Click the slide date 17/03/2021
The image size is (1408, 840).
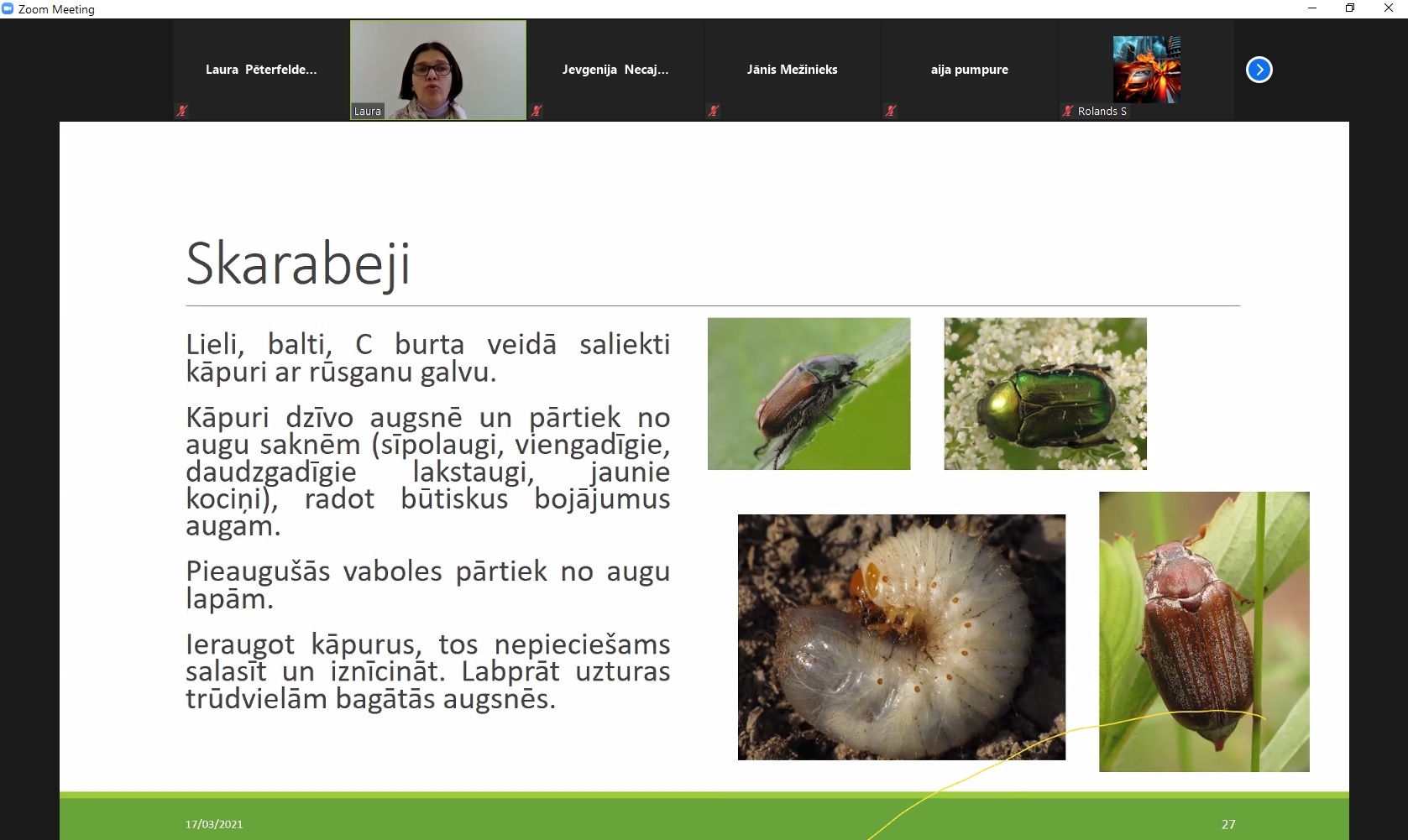tap(214, 824)
